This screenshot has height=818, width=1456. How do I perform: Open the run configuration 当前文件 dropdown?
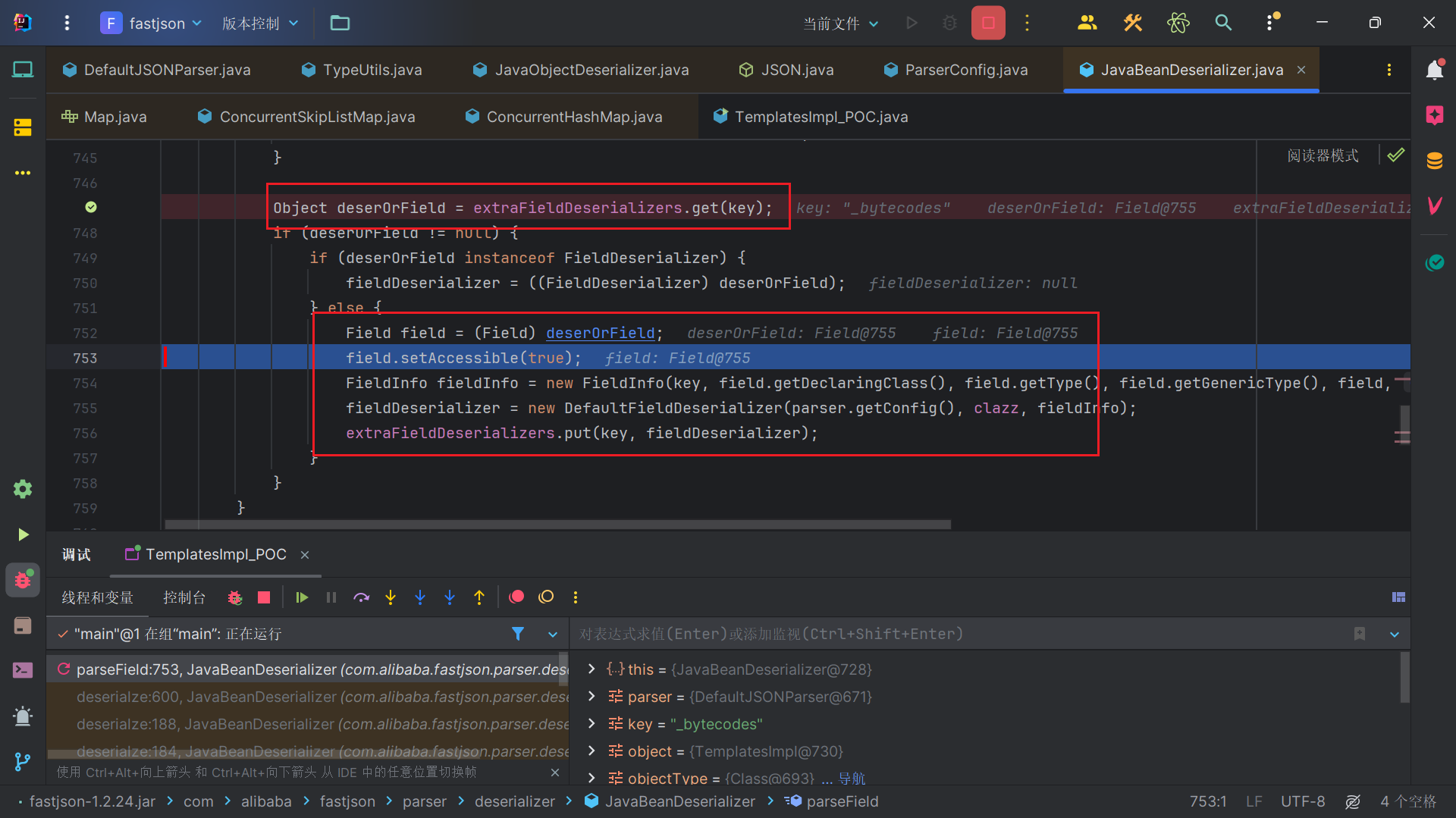841,24
